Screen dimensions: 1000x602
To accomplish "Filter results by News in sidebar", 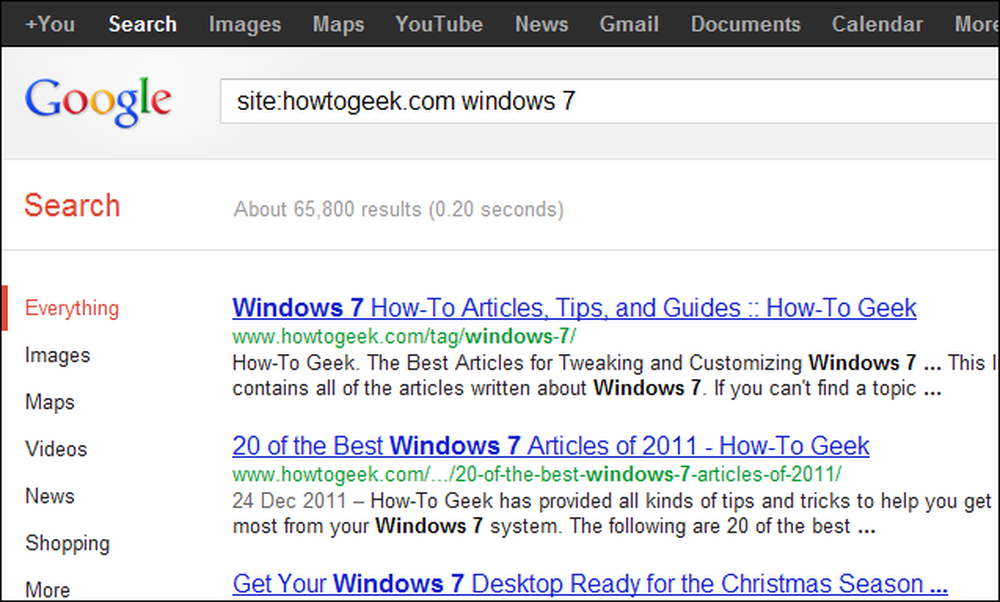I will tap(50, 496).
